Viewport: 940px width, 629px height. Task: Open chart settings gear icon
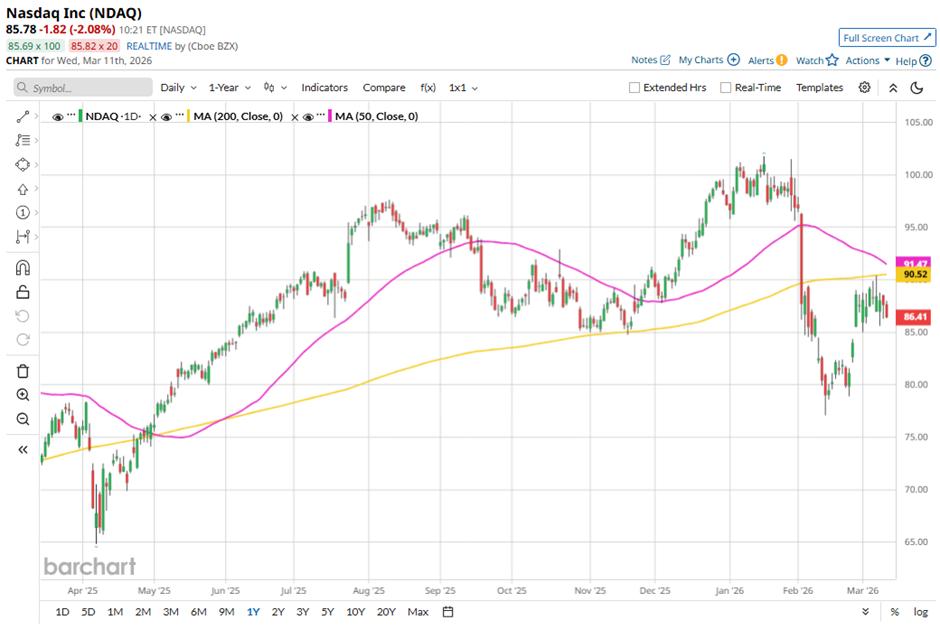pyautogui.click(x=865, y=88)
